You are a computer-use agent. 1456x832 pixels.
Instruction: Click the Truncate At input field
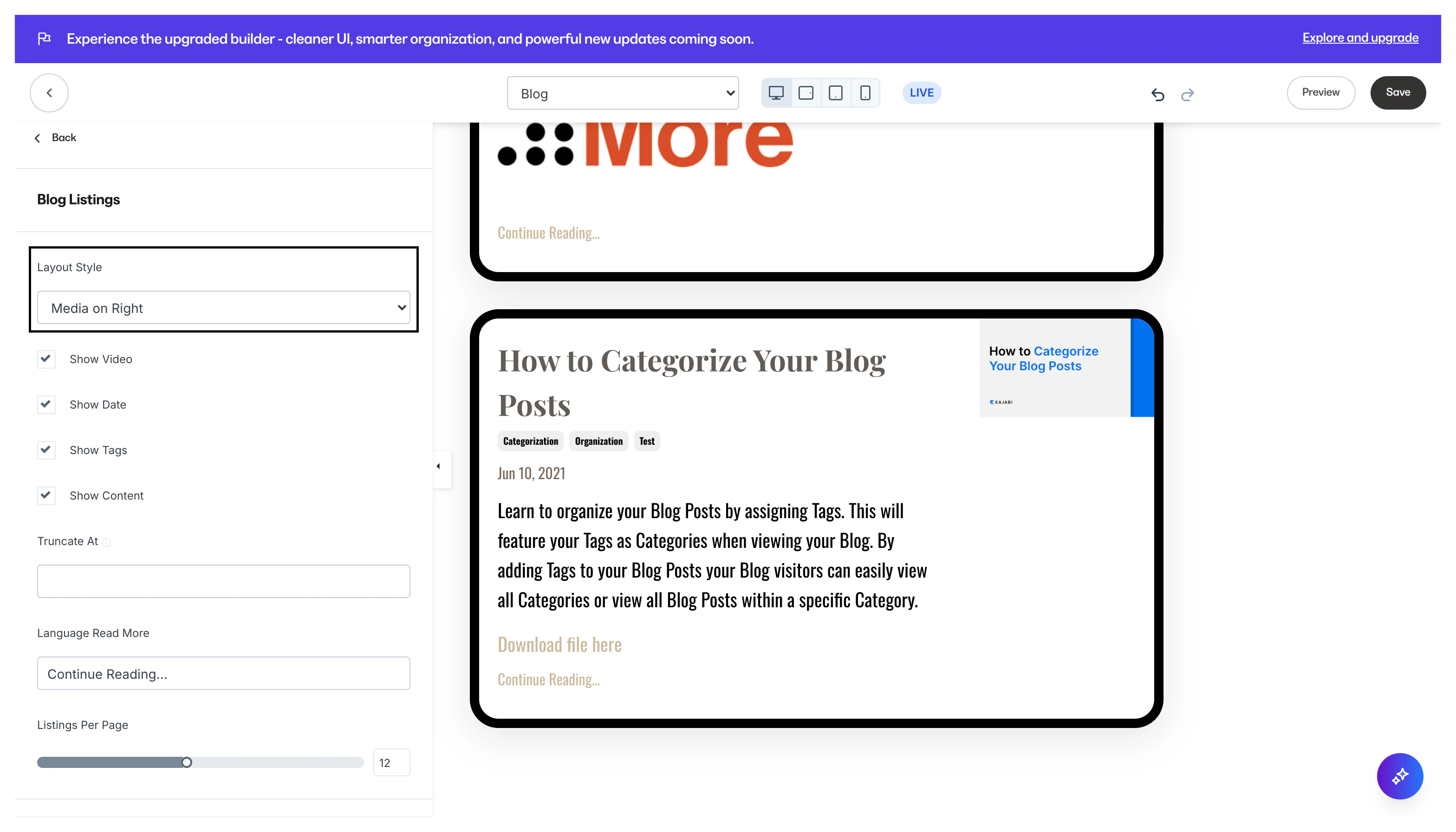(x=223, y=581)
